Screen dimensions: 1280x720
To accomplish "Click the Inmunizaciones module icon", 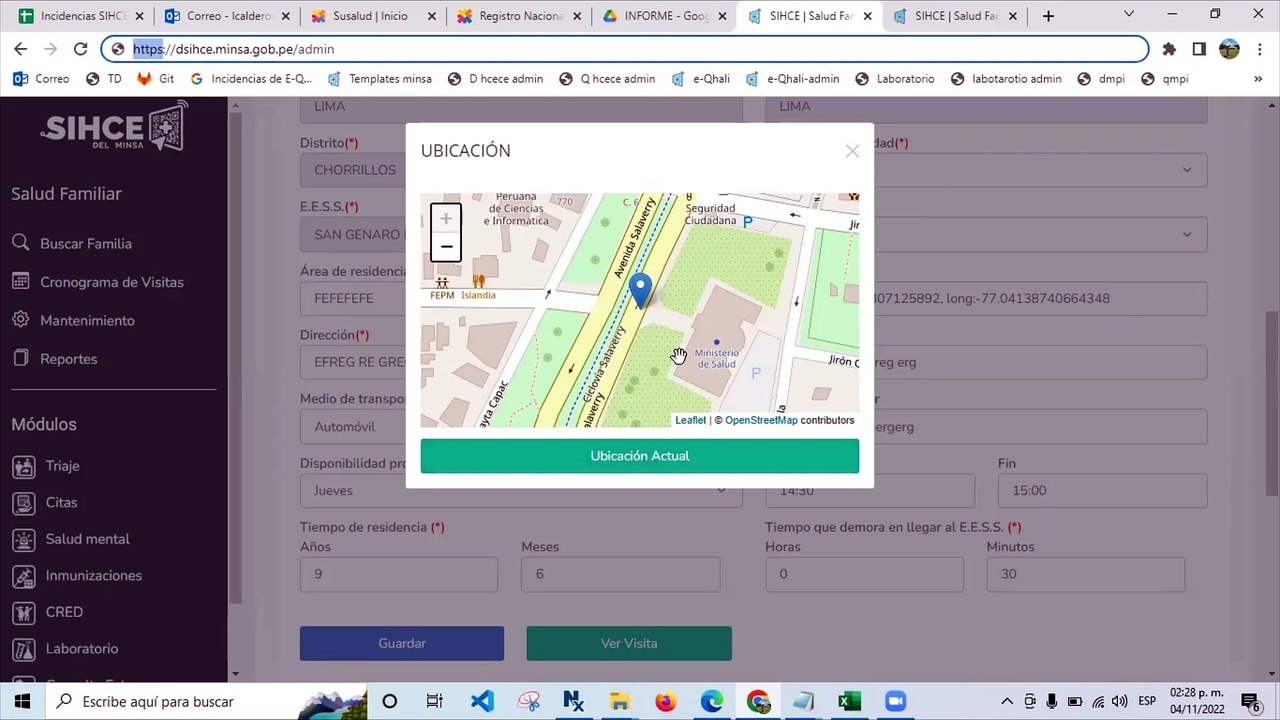I will [x=23, y=576].
